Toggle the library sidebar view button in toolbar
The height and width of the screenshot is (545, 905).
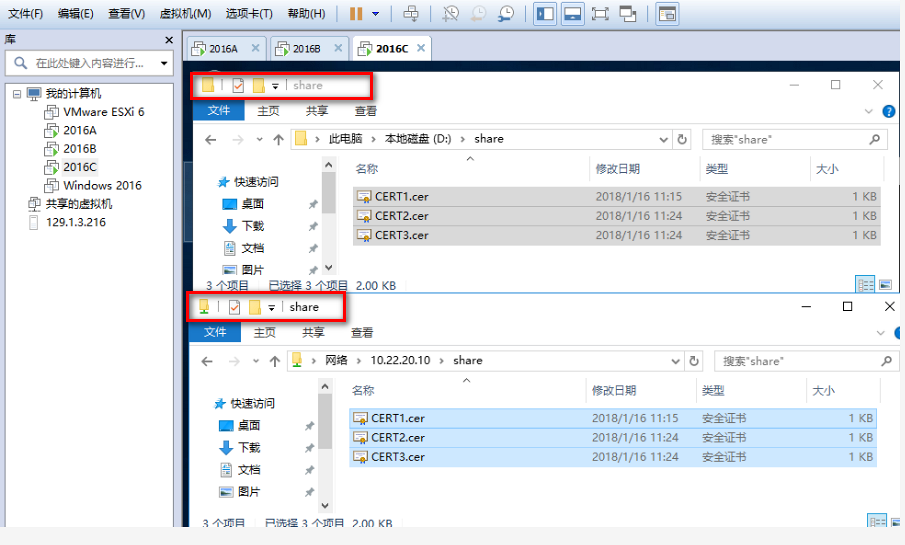(x=545, y=14)
